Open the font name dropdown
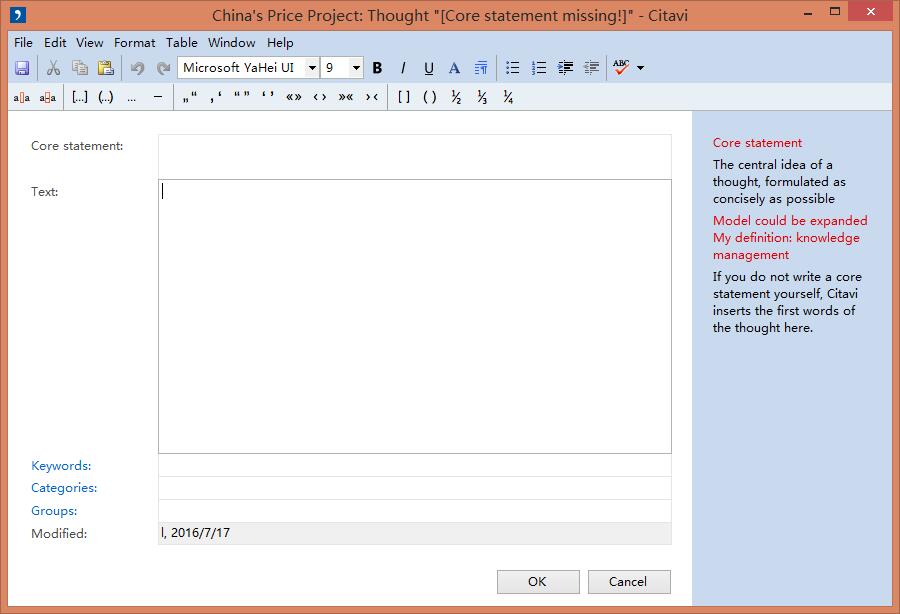The height and width of the screenshot is (614, 900). click(312, 68)
